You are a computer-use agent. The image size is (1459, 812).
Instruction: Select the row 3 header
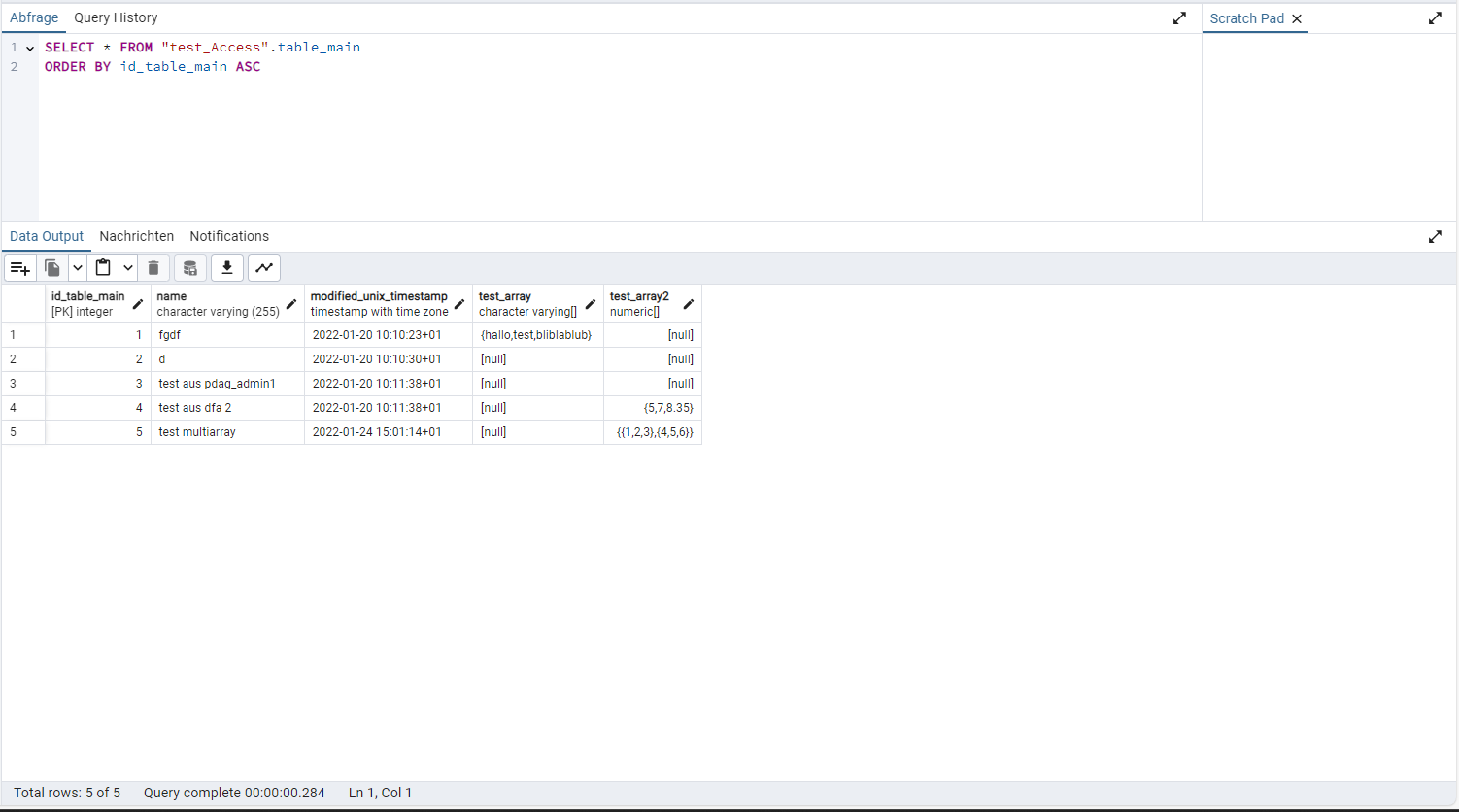pyautogui.click(x=23, y=384)
